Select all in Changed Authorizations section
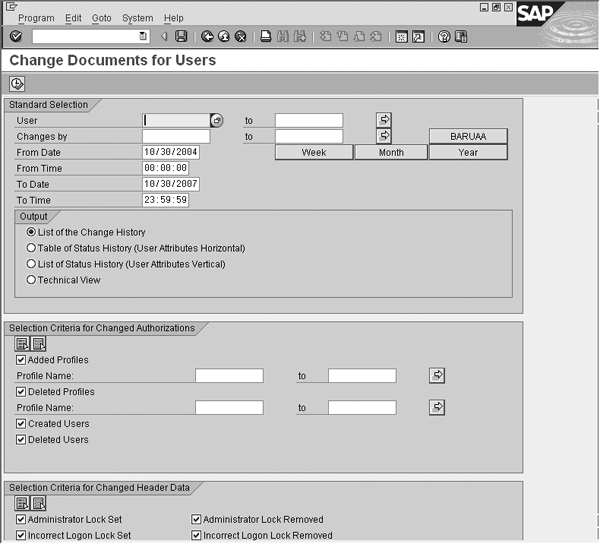Screen dimensions: 600x544 click(x=22, y=344)
